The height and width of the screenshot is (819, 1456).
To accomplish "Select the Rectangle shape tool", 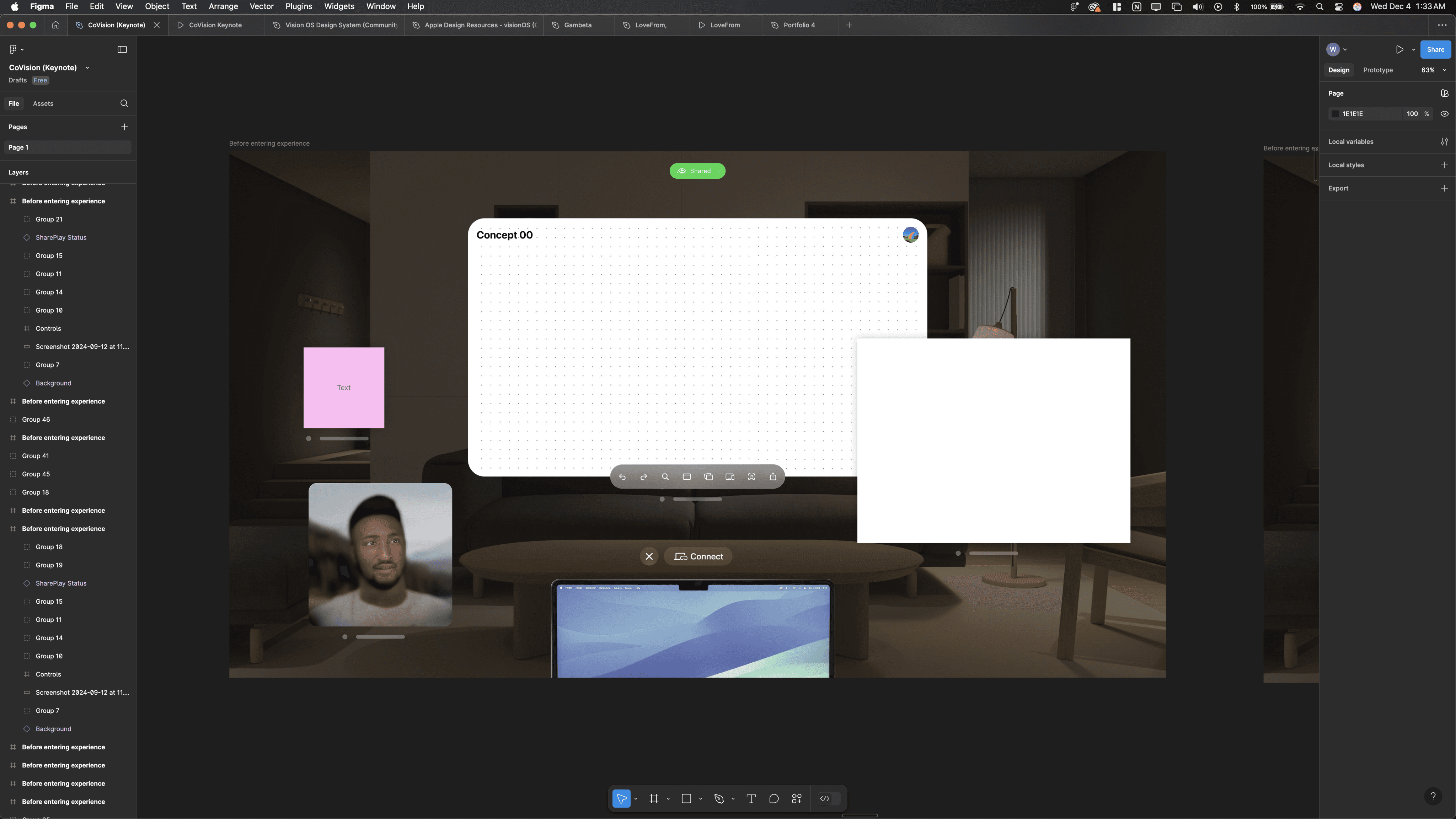I will (686, 798).
